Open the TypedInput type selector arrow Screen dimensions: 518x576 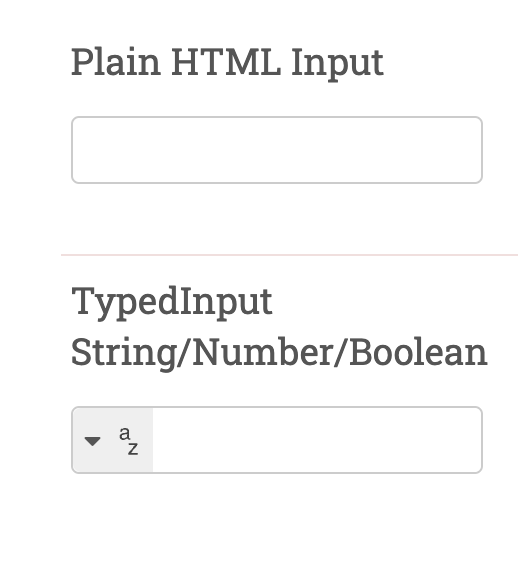tap(92, 441)
